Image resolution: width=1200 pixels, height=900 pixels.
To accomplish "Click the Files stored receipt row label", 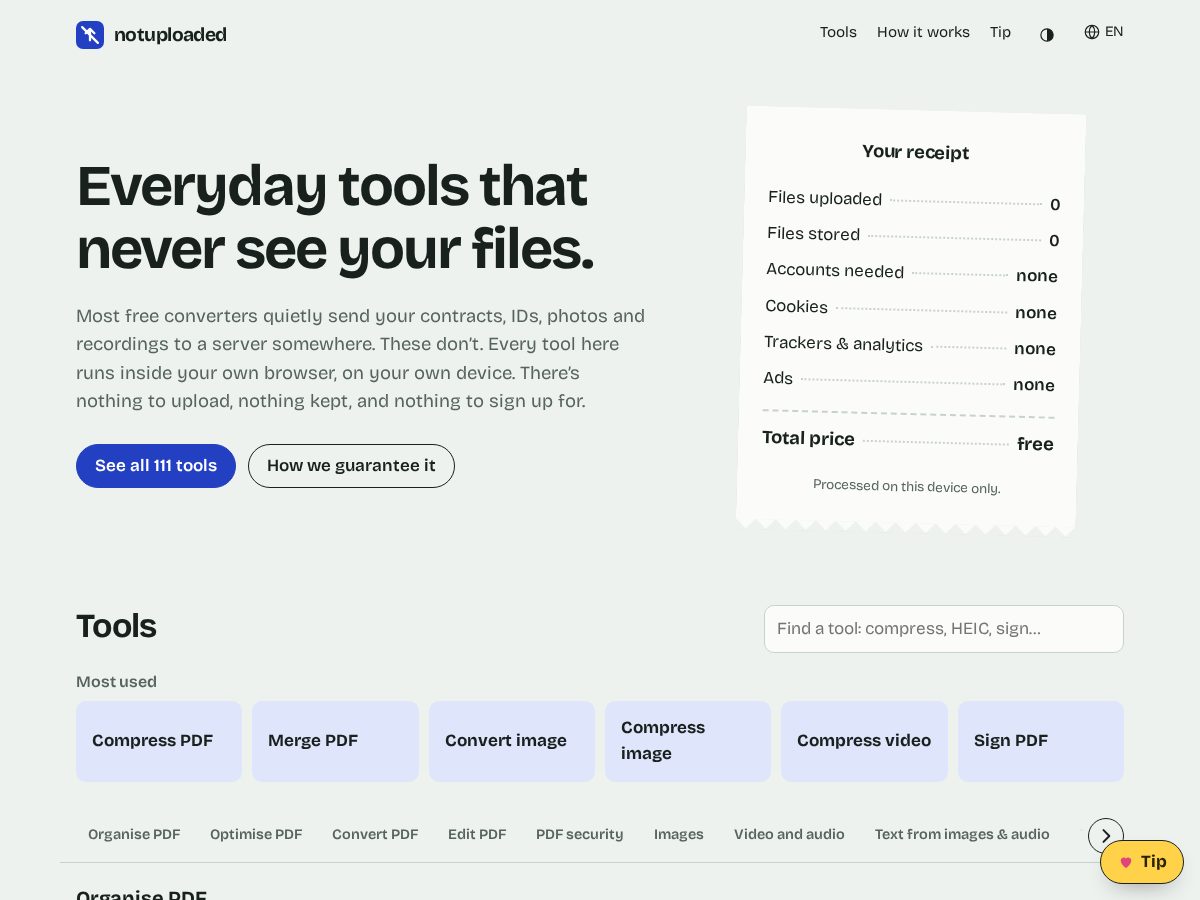I will (x=813, y=234).
